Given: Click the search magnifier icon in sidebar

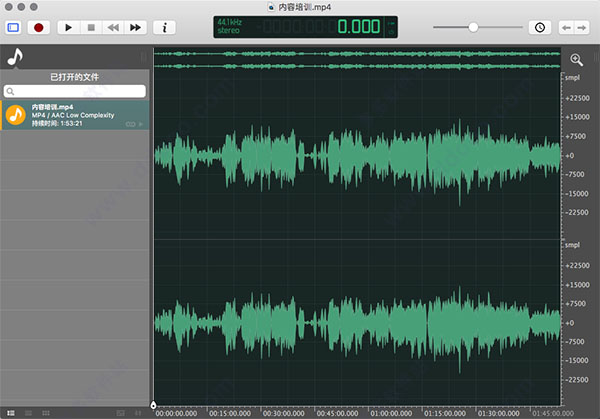Looking at the screenshot, I should pyautogui.click(x=10, y=91).
